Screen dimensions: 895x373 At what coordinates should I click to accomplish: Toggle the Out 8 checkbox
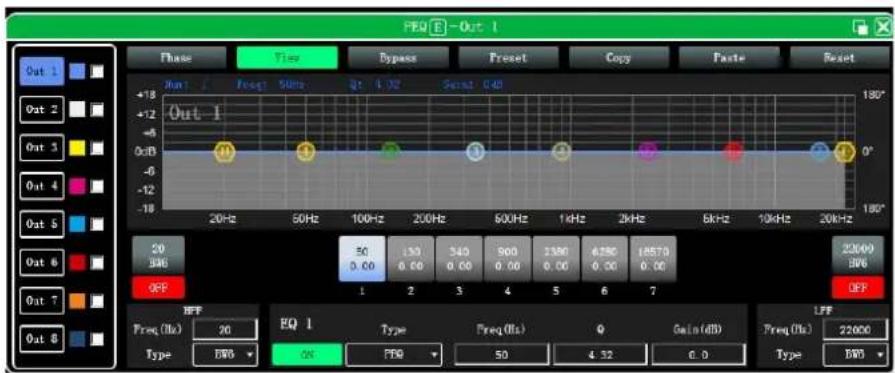pos(98,339)
